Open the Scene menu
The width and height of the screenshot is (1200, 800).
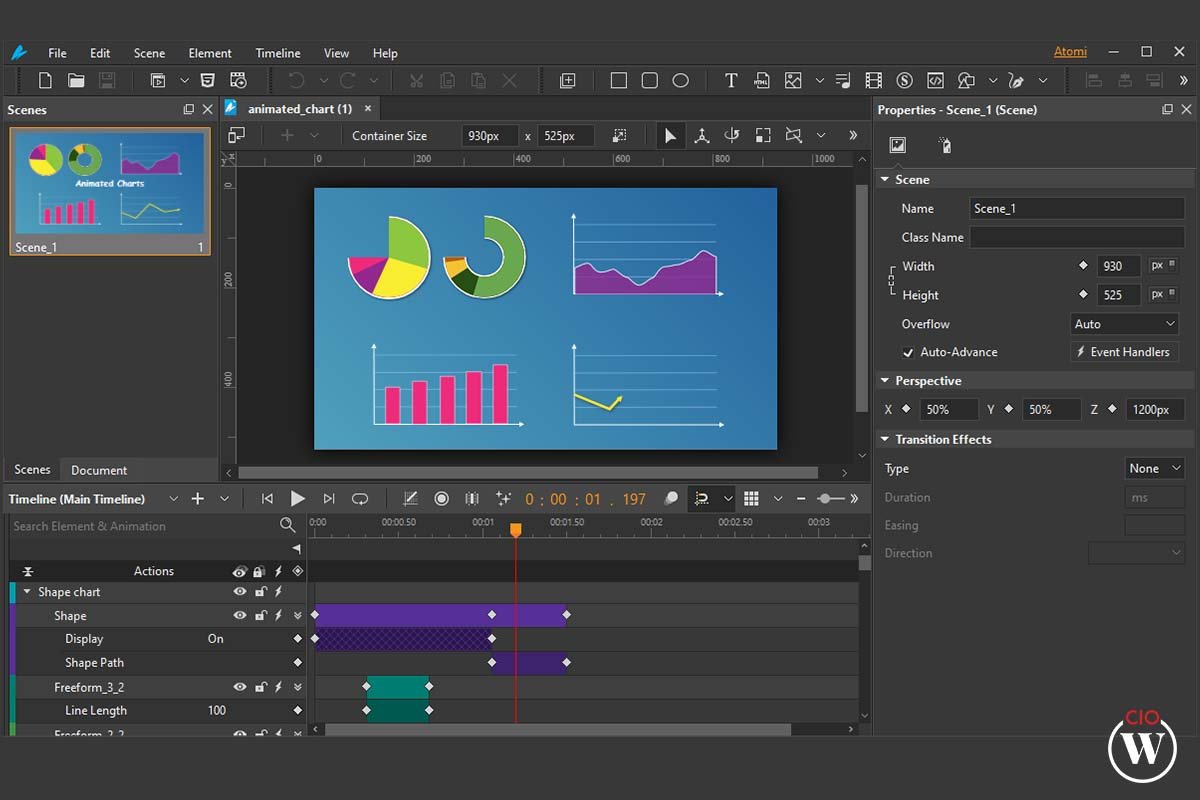click(x=149, y=53)
